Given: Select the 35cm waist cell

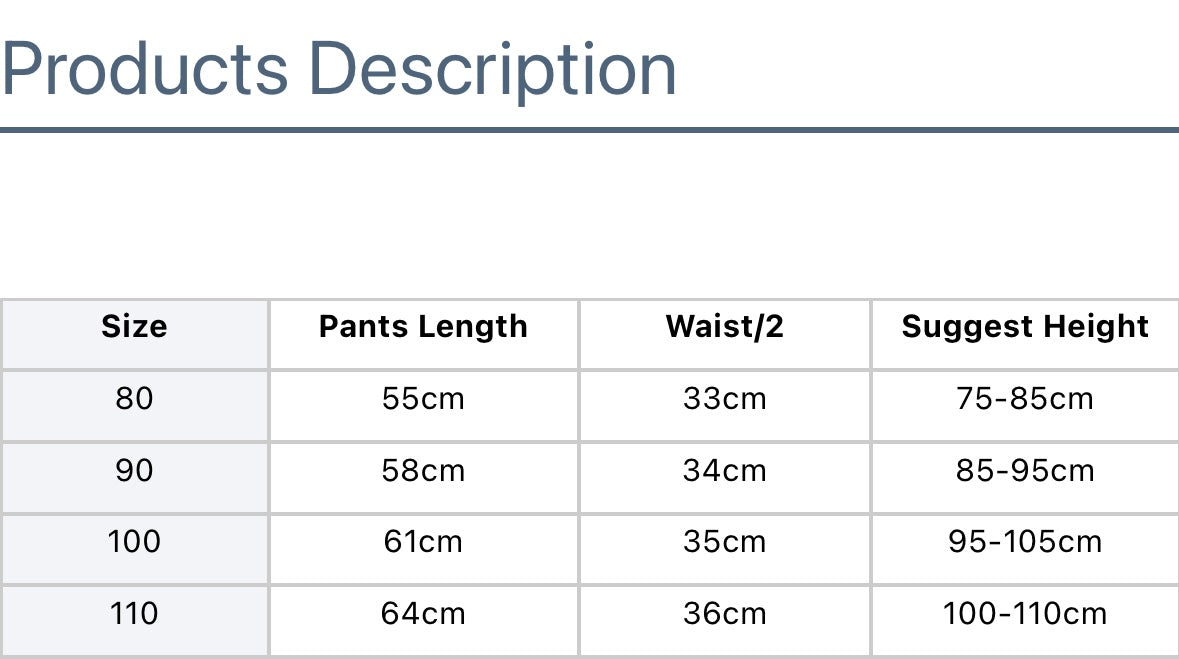Looking at the screenshot, I should pyautogui.click(x=724, y=542).
